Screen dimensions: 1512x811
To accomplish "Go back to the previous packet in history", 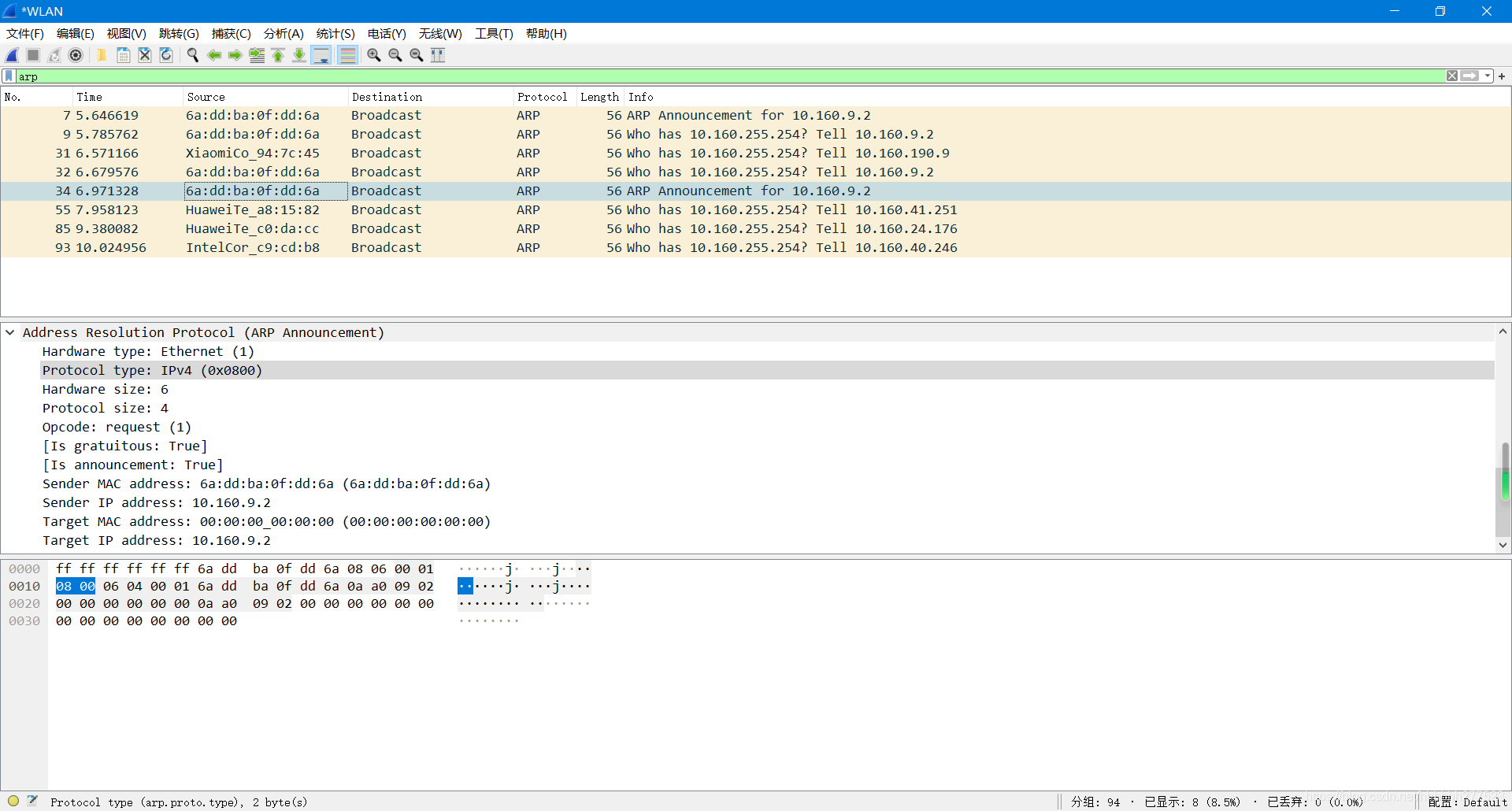I will click(x=214, y=55).
